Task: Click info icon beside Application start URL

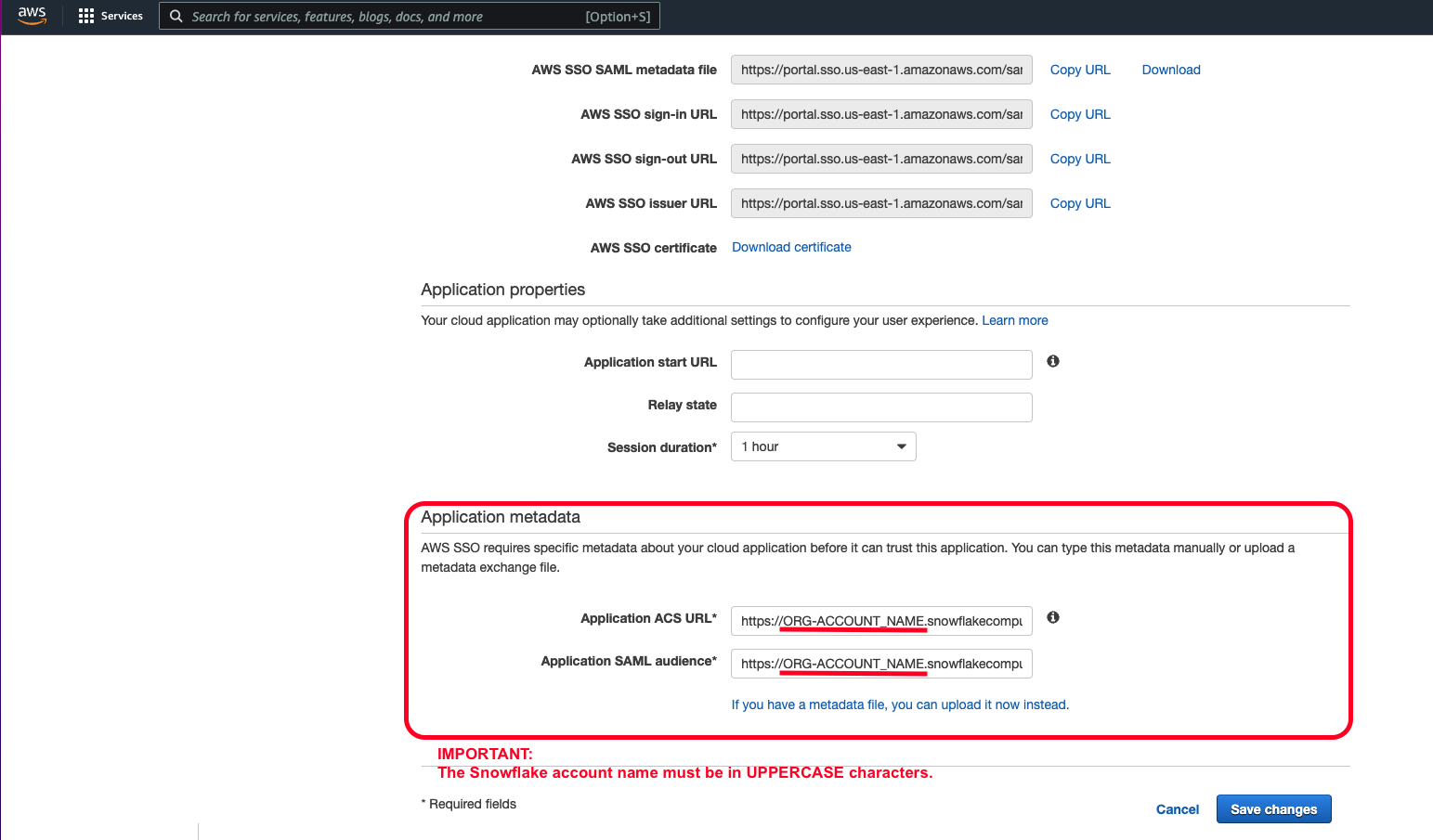Action: pyautogui.click(x=1052, y=361)
